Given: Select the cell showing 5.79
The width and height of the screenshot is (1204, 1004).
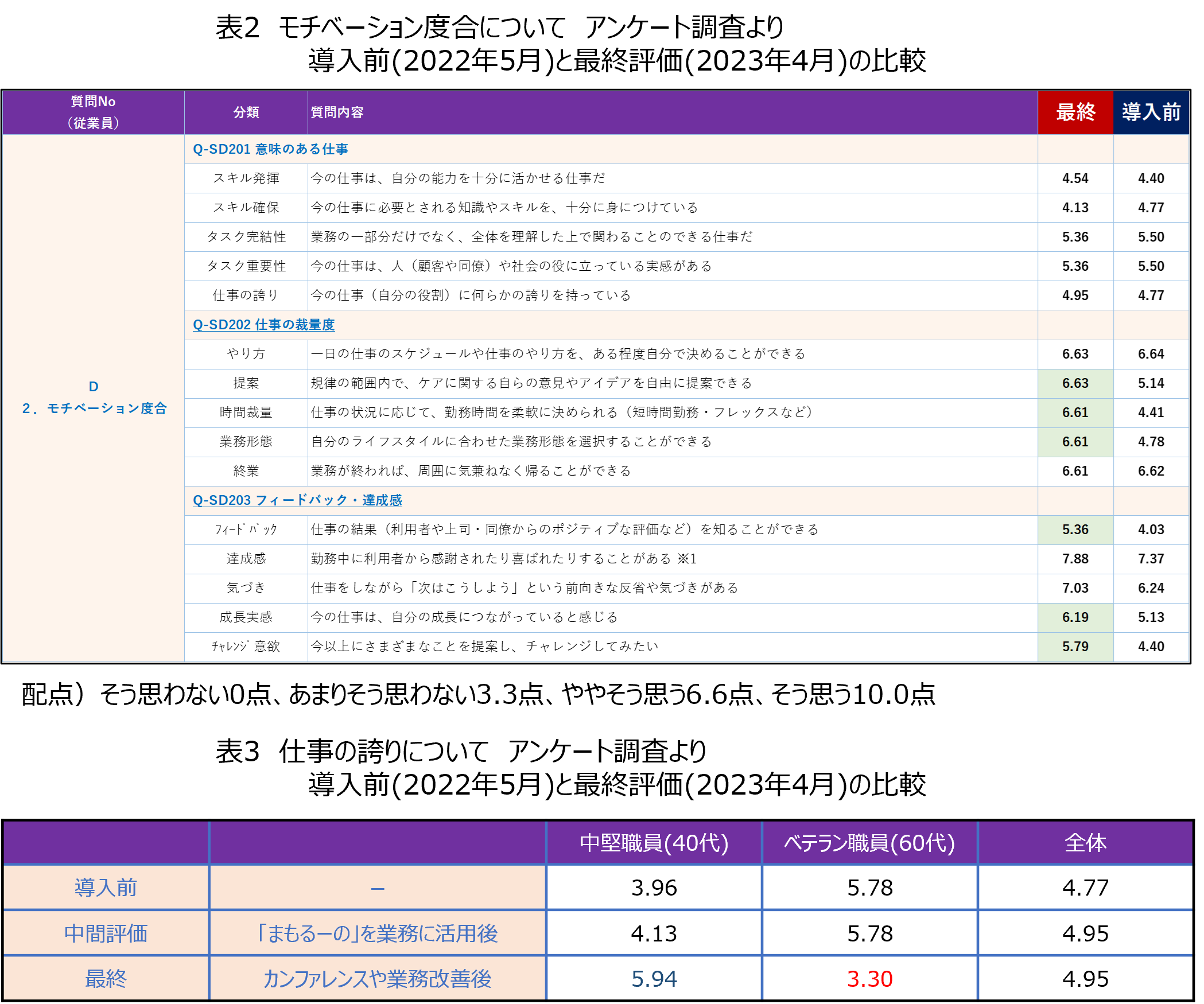Looking at the screenshot, I should click(x=1075, y=647).
